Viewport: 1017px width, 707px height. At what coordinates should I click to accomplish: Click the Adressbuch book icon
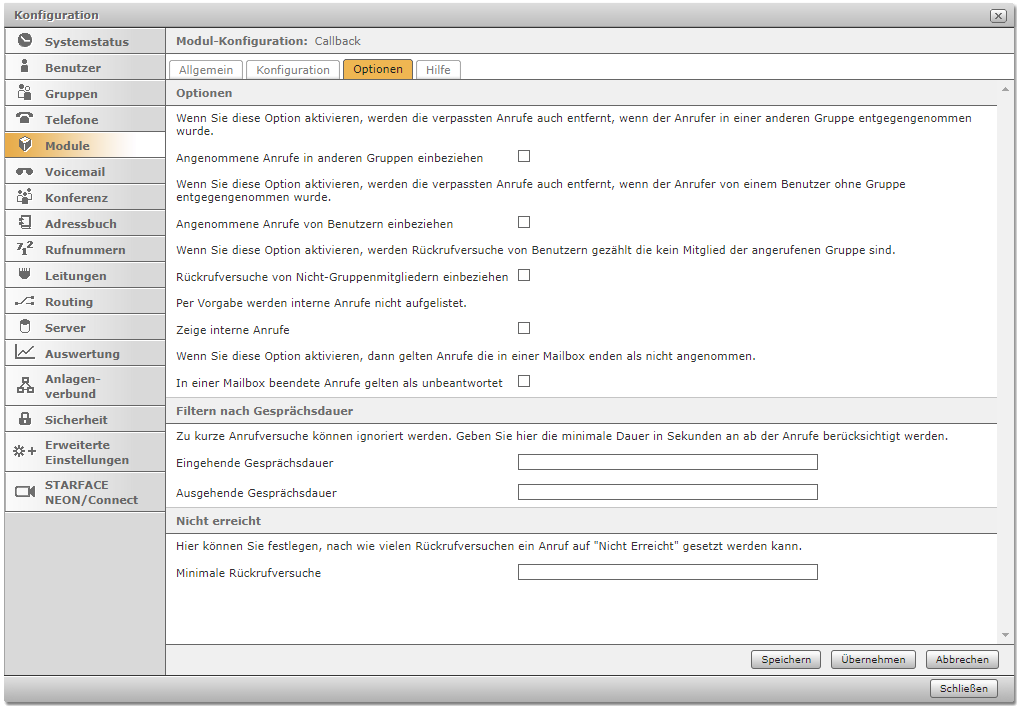point(25,223)
